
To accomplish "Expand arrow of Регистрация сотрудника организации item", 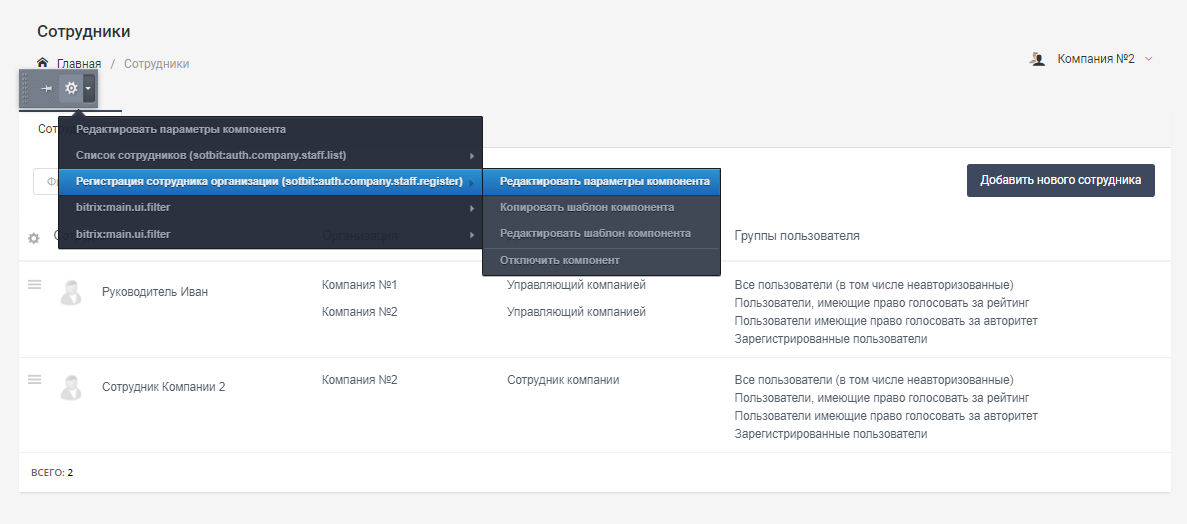I will pyautogui.click(x=472, y=182).
